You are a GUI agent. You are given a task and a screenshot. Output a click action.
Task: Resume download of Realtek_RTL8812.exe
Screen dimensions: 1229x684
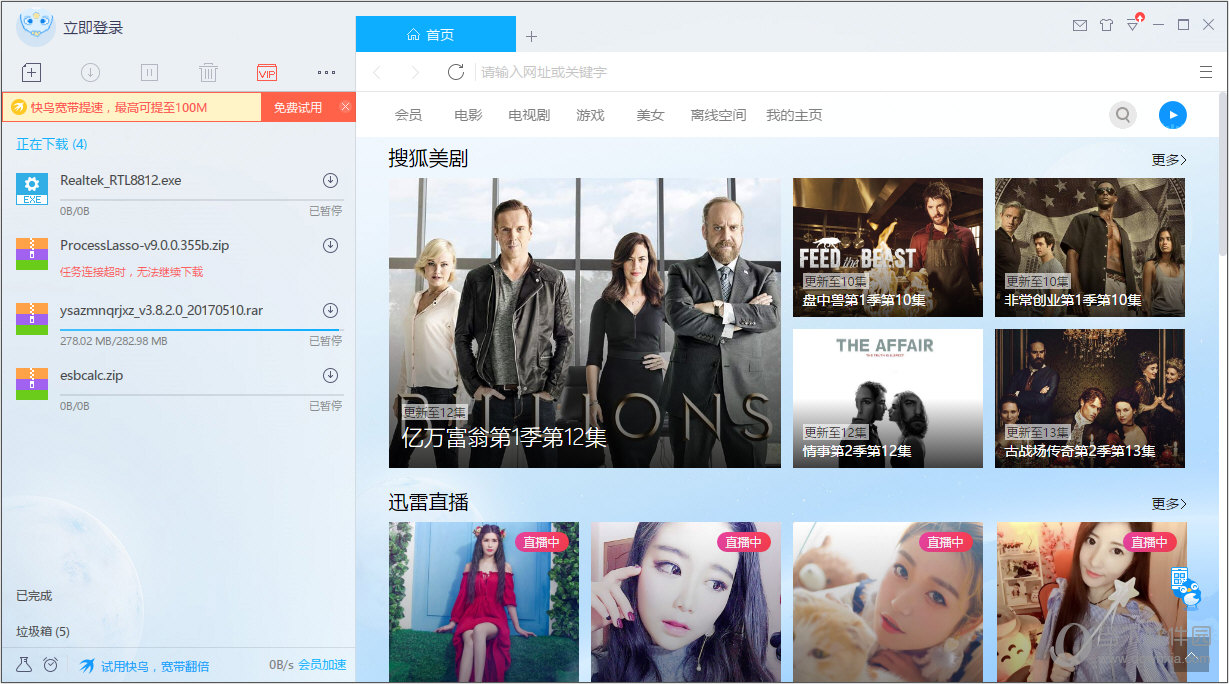(330, 180)
